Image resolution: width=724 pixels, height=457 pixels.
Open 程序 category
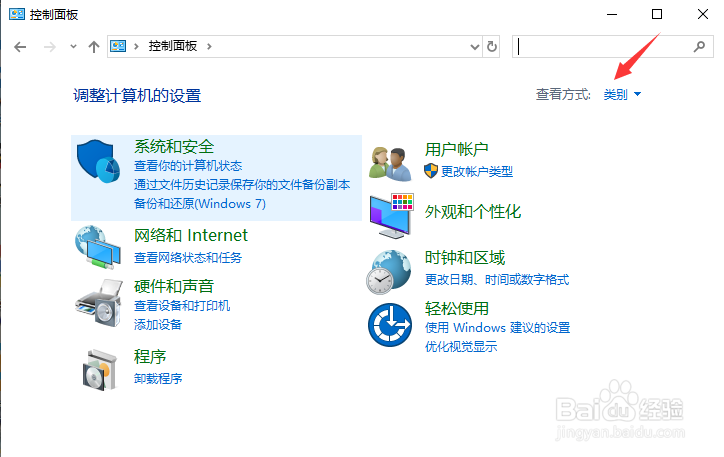pyautogui.click(x=150, y=357)
